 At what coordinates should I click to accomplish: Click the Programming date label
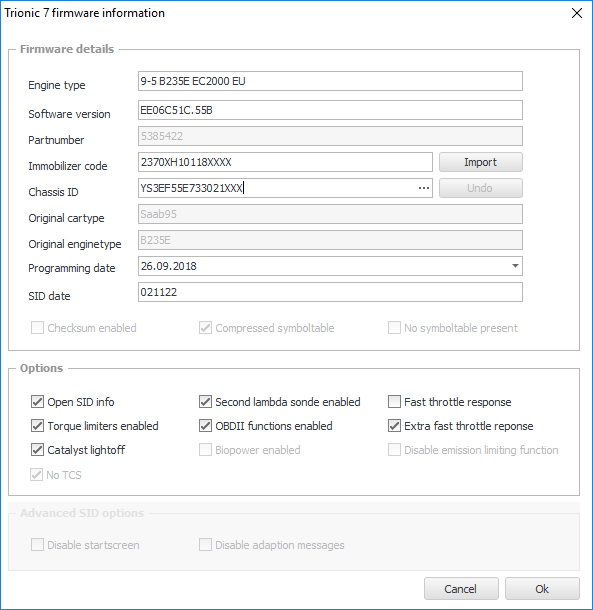[x=72, y=268]
